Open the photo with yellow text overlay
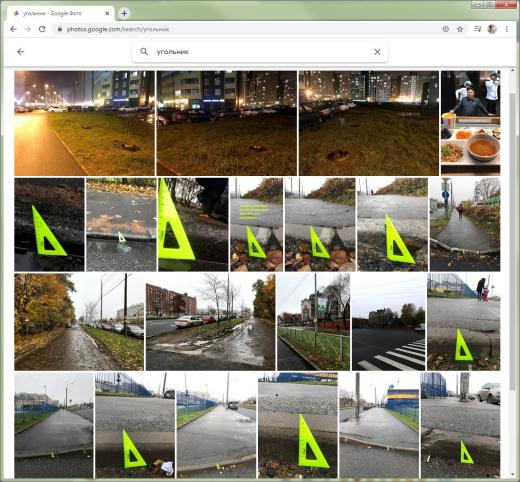520x482 pixels. pyautogui.click(x=256, y=225)
